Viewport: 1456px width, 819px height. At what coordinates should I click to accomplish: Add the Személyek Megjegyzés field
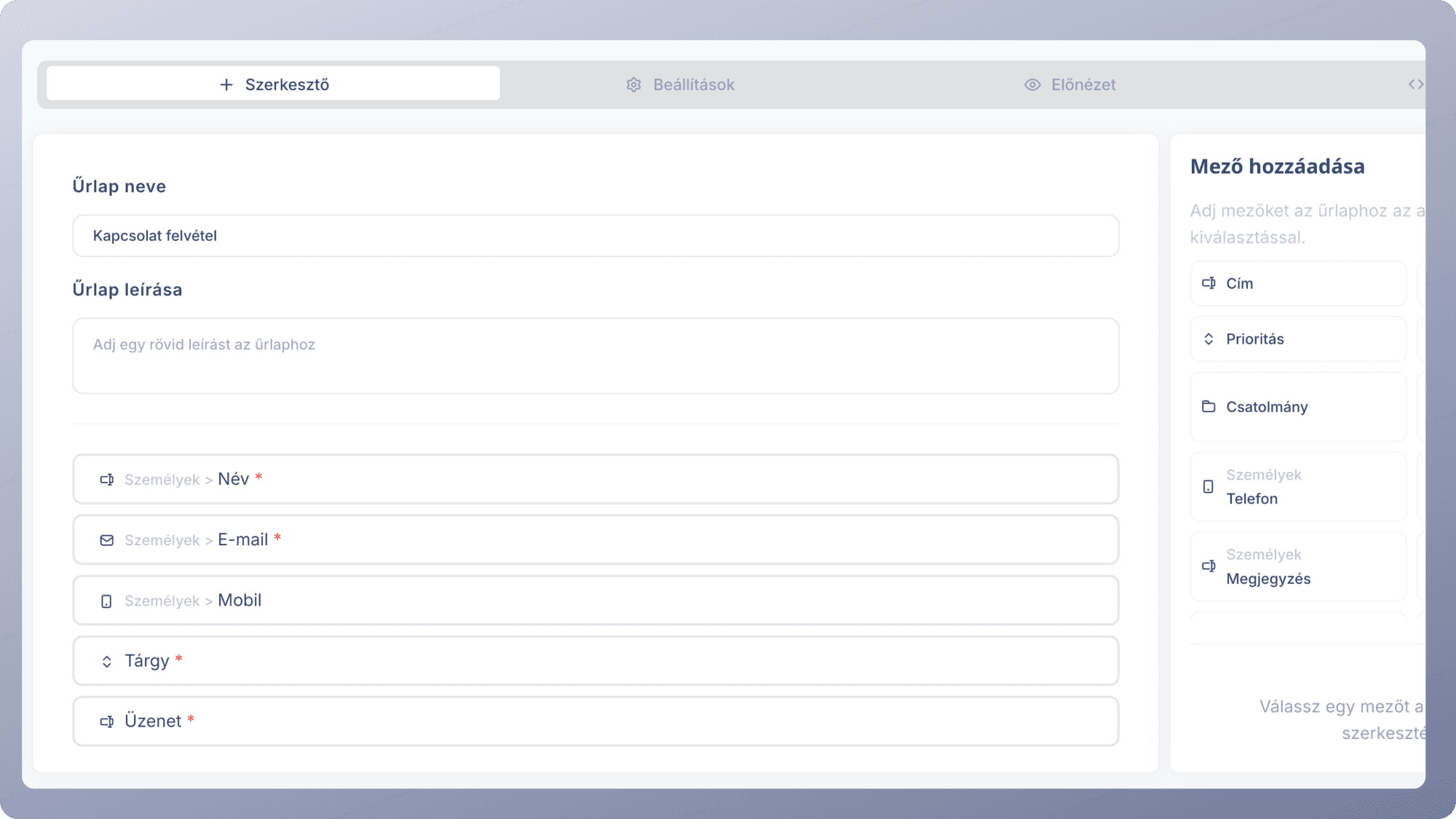[x=1298, y=566]
